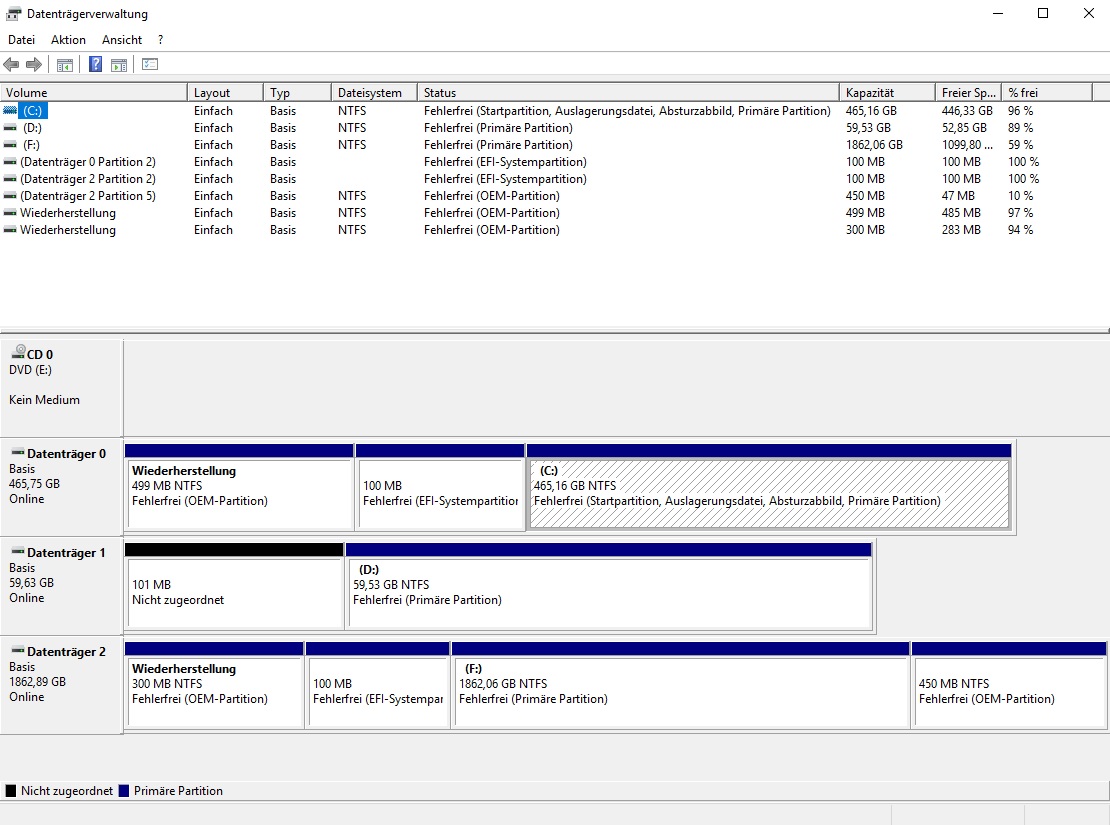Click the icon of the 300 MB Wiederherstellung row
The width and height of the screenshot is (1110, 825).
tap(10, 229)
